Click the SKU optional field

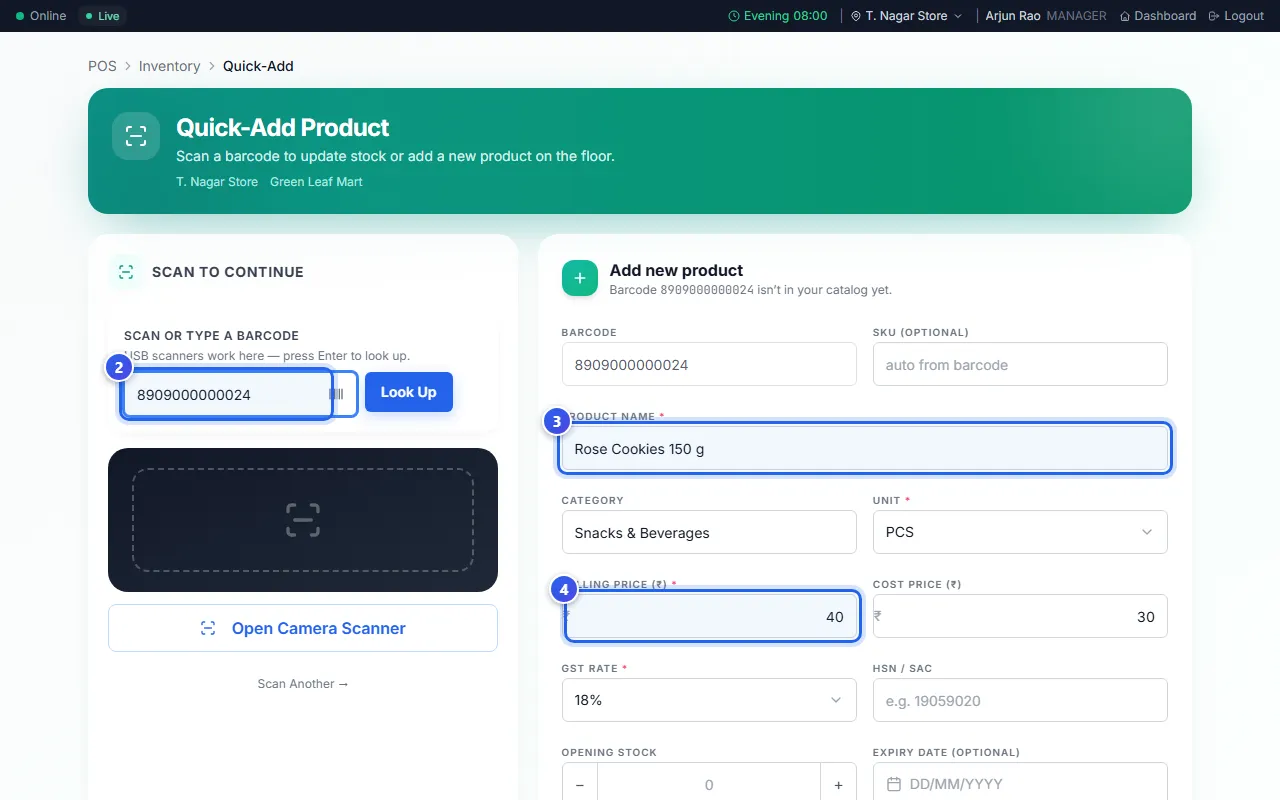(x=1020, y=364)
